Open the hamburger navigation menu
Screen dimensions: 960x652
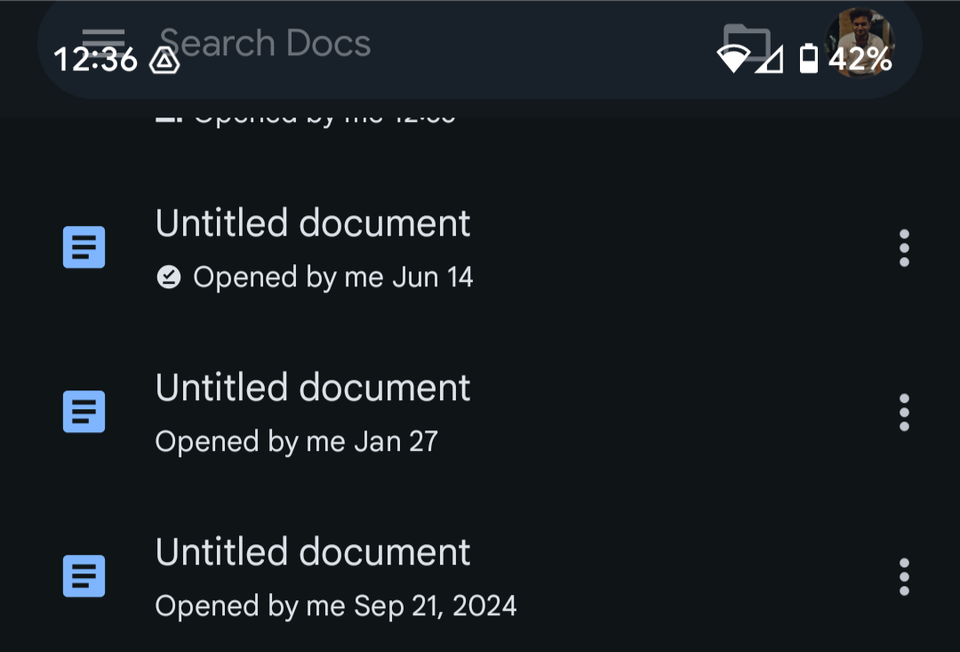click(103, 40)
